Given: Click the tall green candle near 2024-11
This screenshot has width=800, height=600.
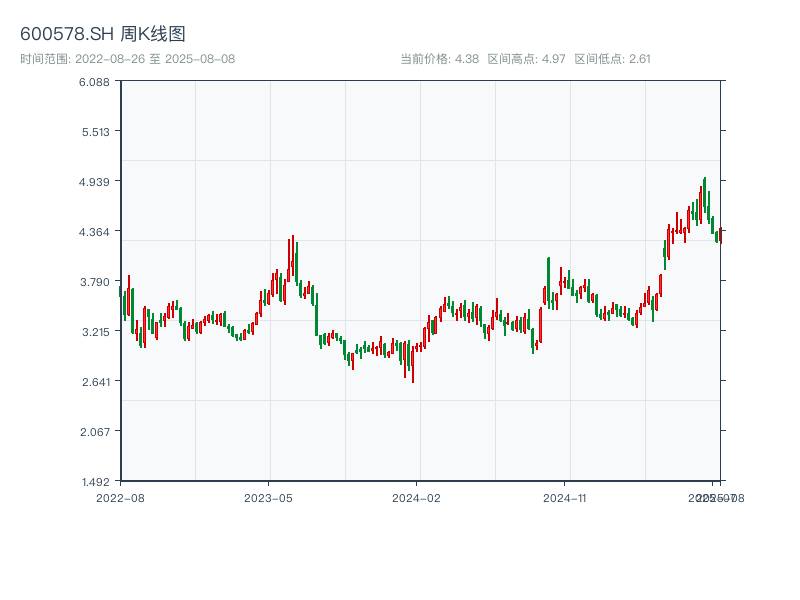Looking at the screenshot, I should 548,282.
